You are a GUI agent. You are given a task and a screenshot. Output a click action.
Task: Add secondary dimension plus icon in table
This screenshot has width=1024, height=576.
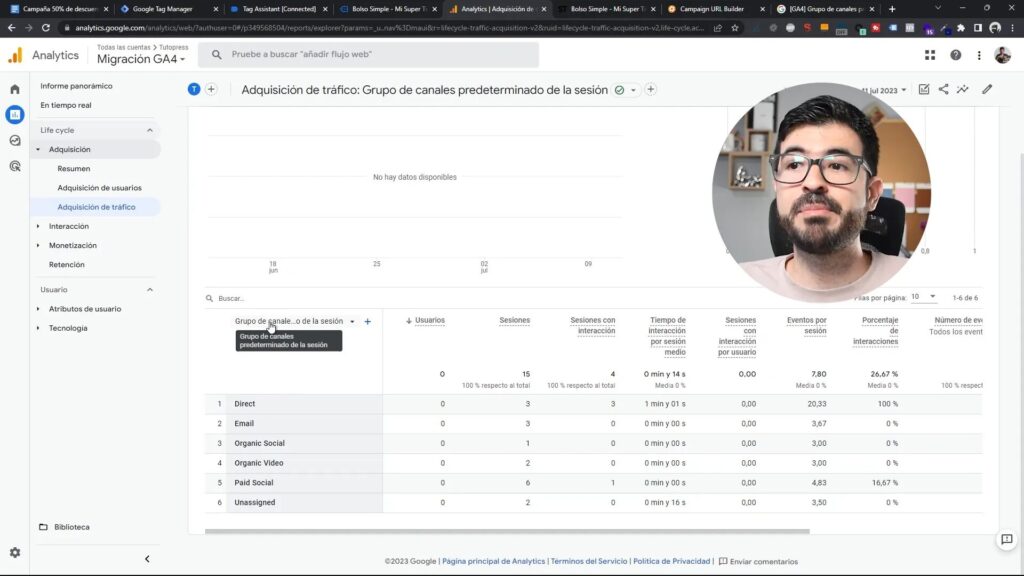point(368,321)
